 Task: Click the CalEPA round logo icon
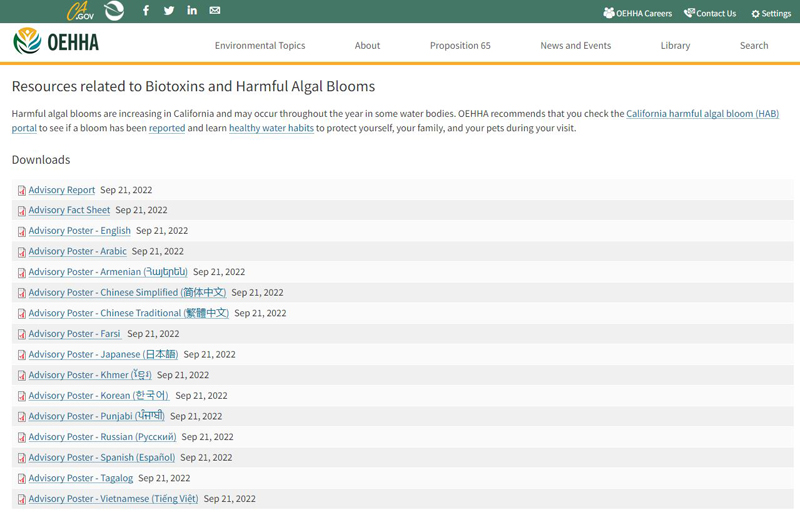tap(114, 10)
